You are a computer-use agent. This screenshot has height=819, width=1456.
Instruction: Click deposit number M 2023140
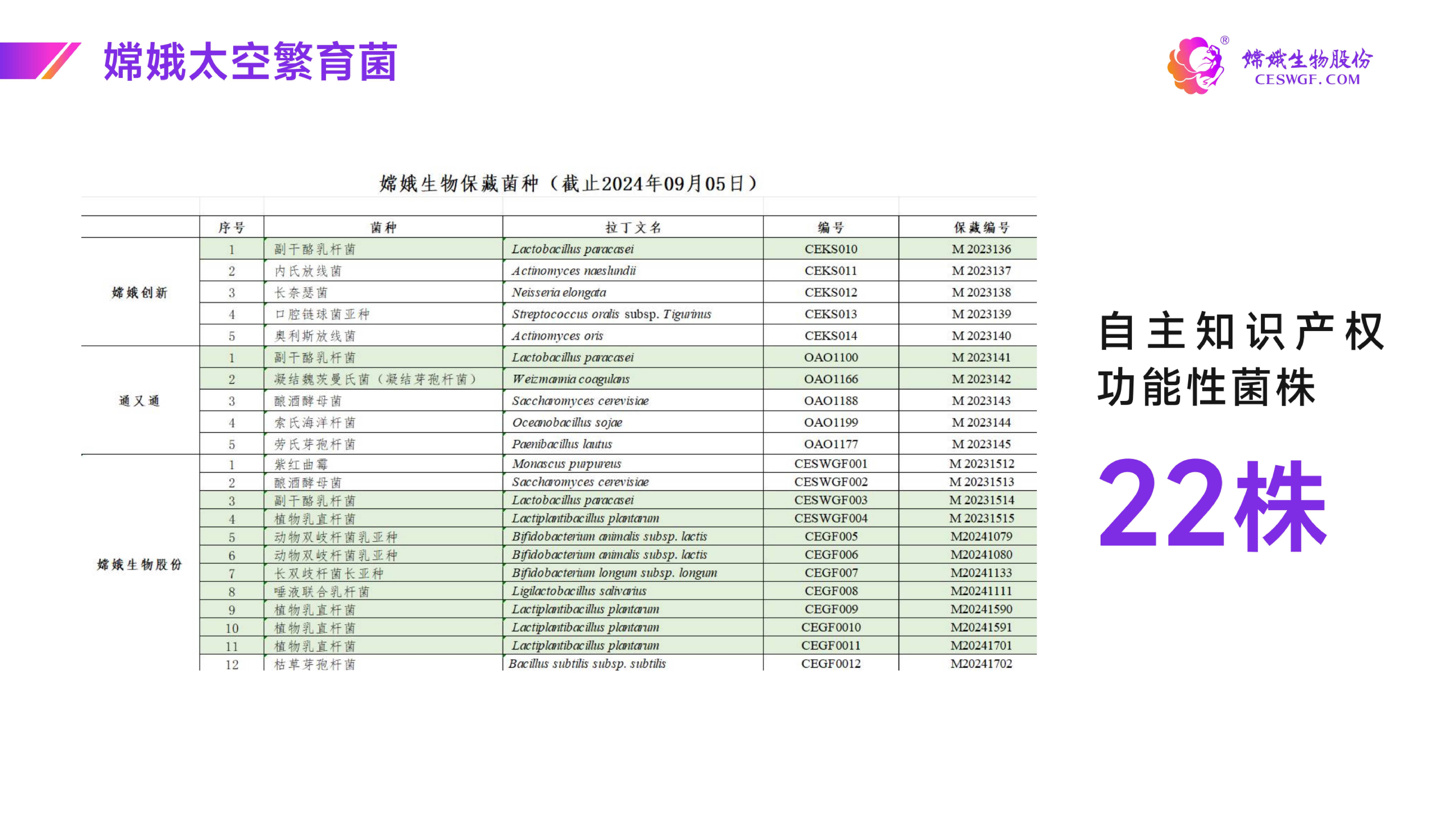coord(981,336)
